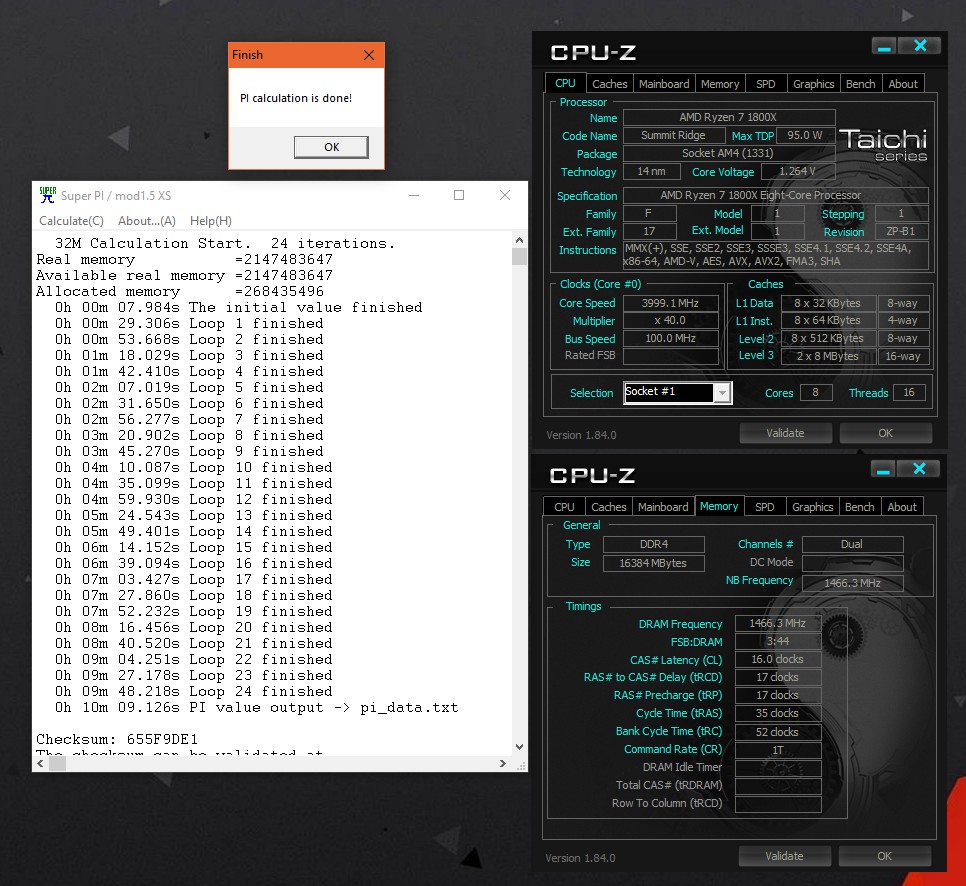Close the lower CPU-Z window
The image size is (966, 886).
point(919,469)
